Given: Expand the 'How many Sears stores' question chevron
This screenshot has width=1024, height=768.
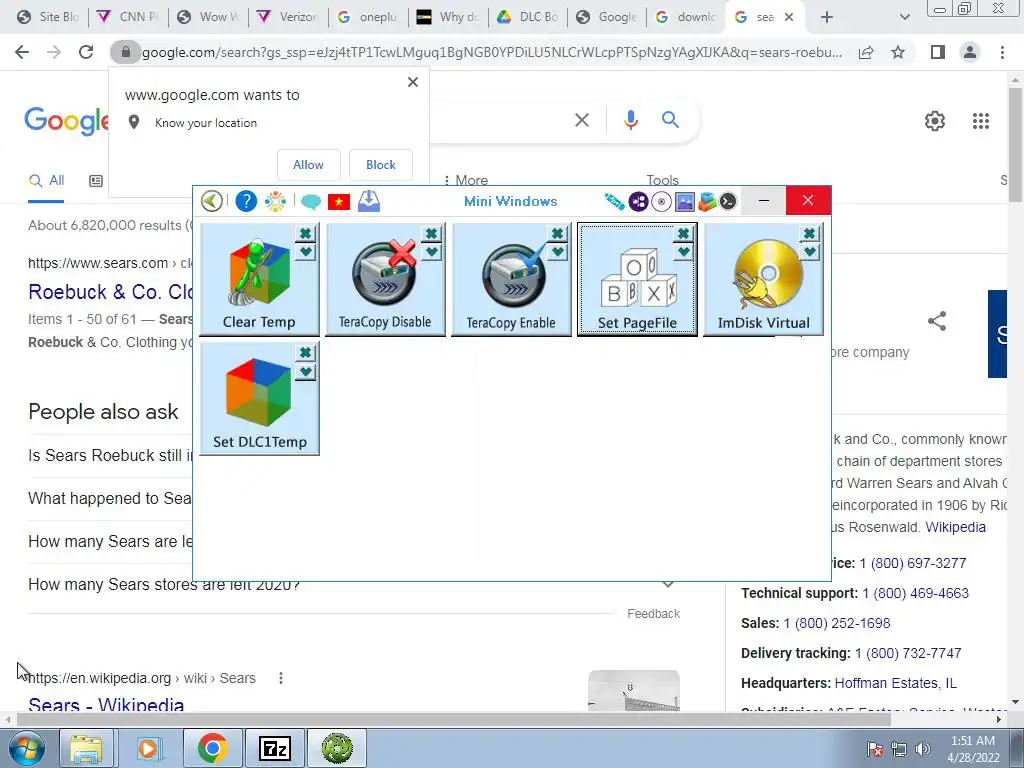Looking at the screenshot, I should [x=667, y=584].
